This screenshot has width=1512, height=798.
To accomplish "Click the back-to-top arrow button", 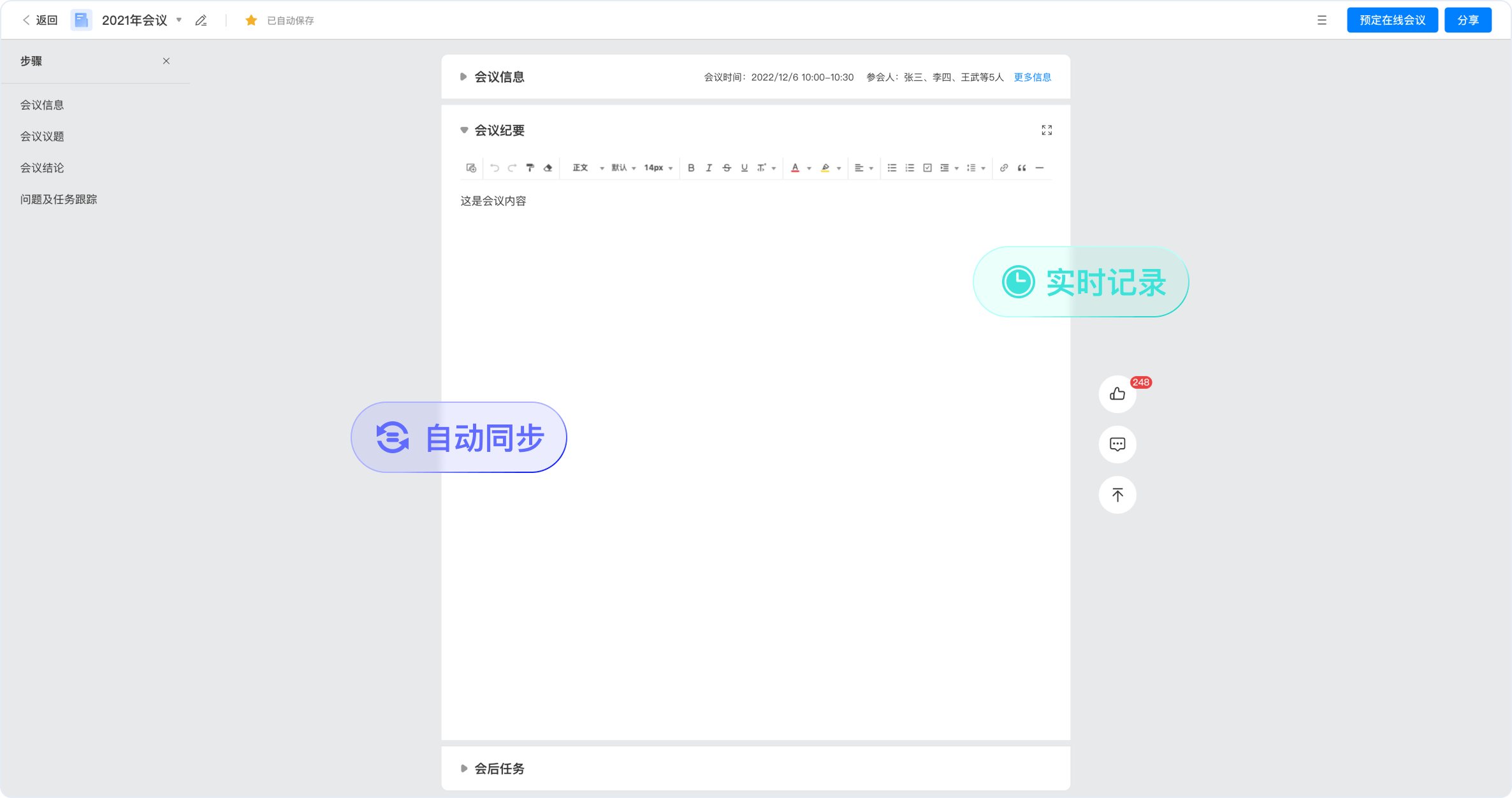I will pyautogui.click(x=1117, y=495).
